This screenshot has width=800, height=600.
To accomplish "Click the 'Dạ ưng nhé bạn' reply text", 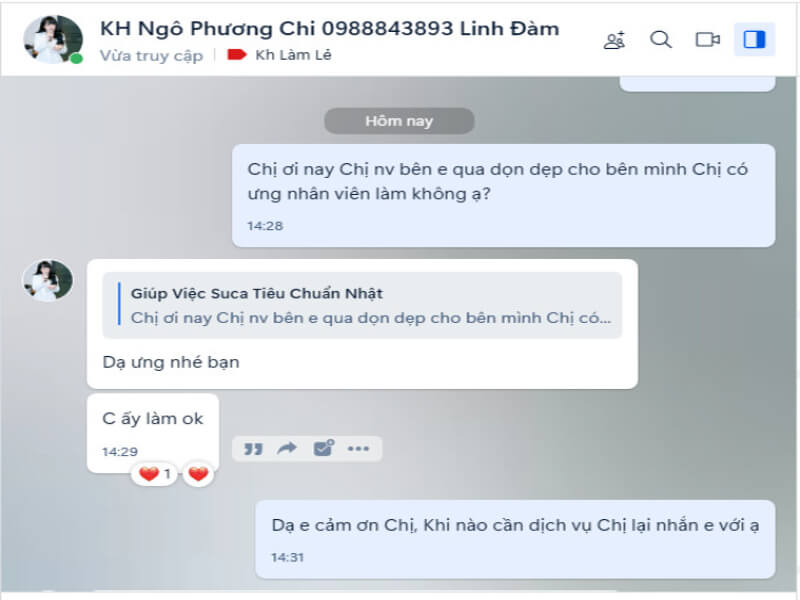I will [x=171, y=362].
